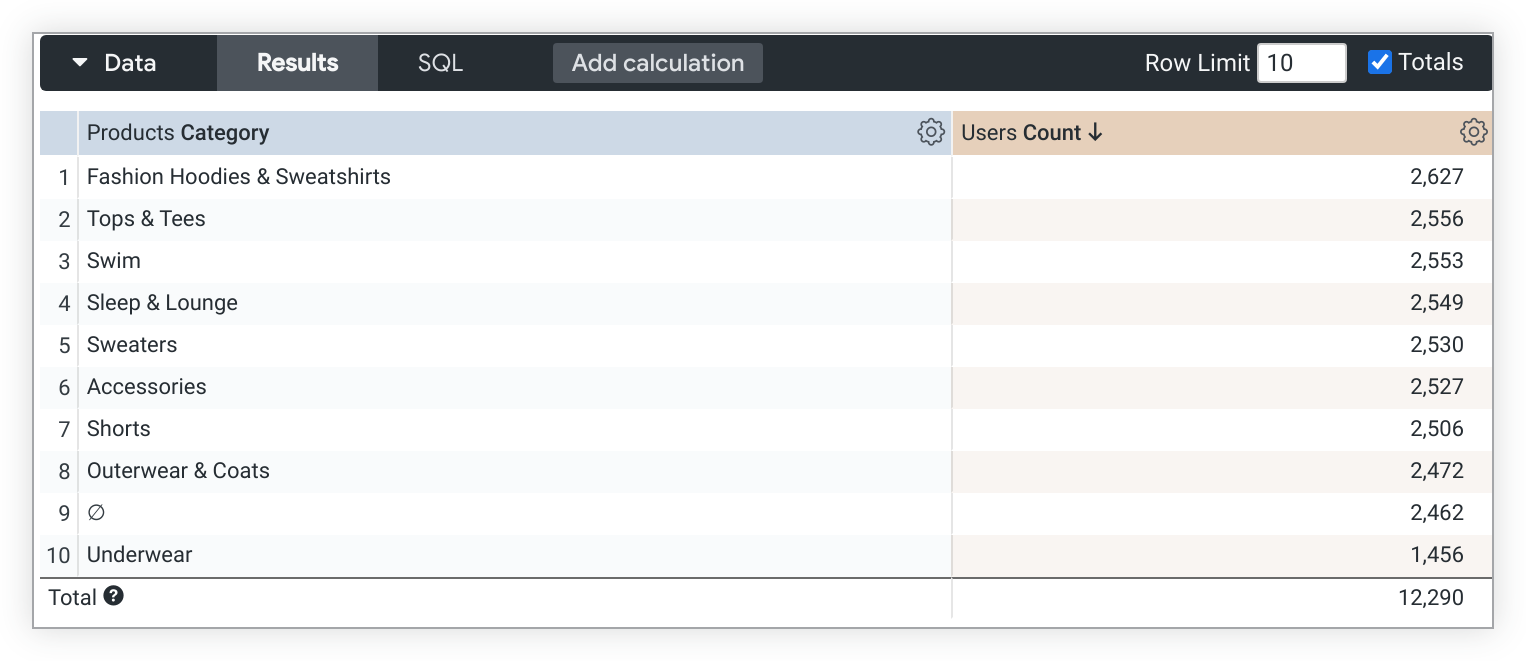1526x661 pixels.
Task: Select the Accessories user count 2,527
Action: coord(1436,387)
